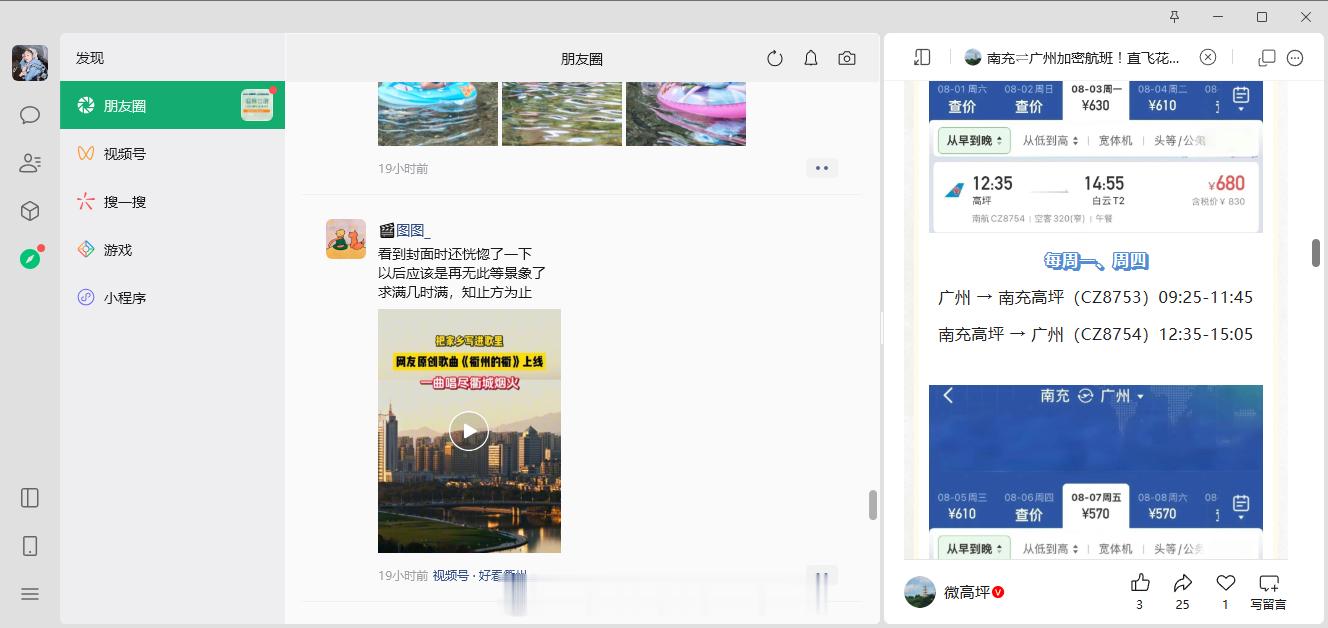Open the 微高坪 account name
This screenshot has height=628, width=1328.
point(967,592)
